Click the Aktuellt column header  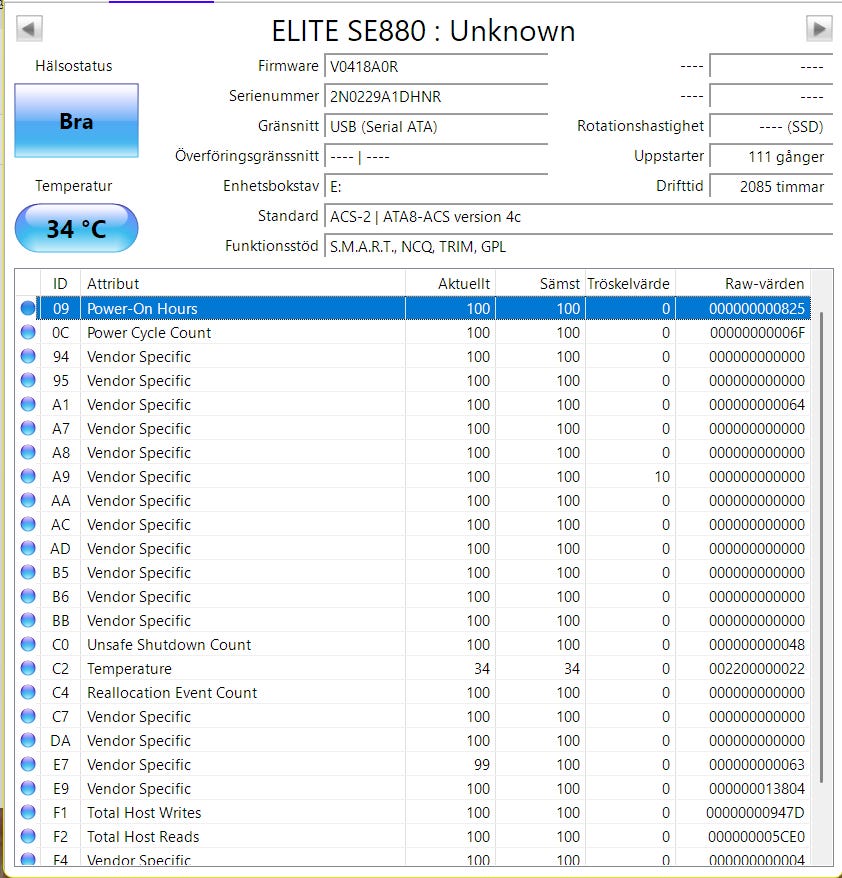(450, 284)
